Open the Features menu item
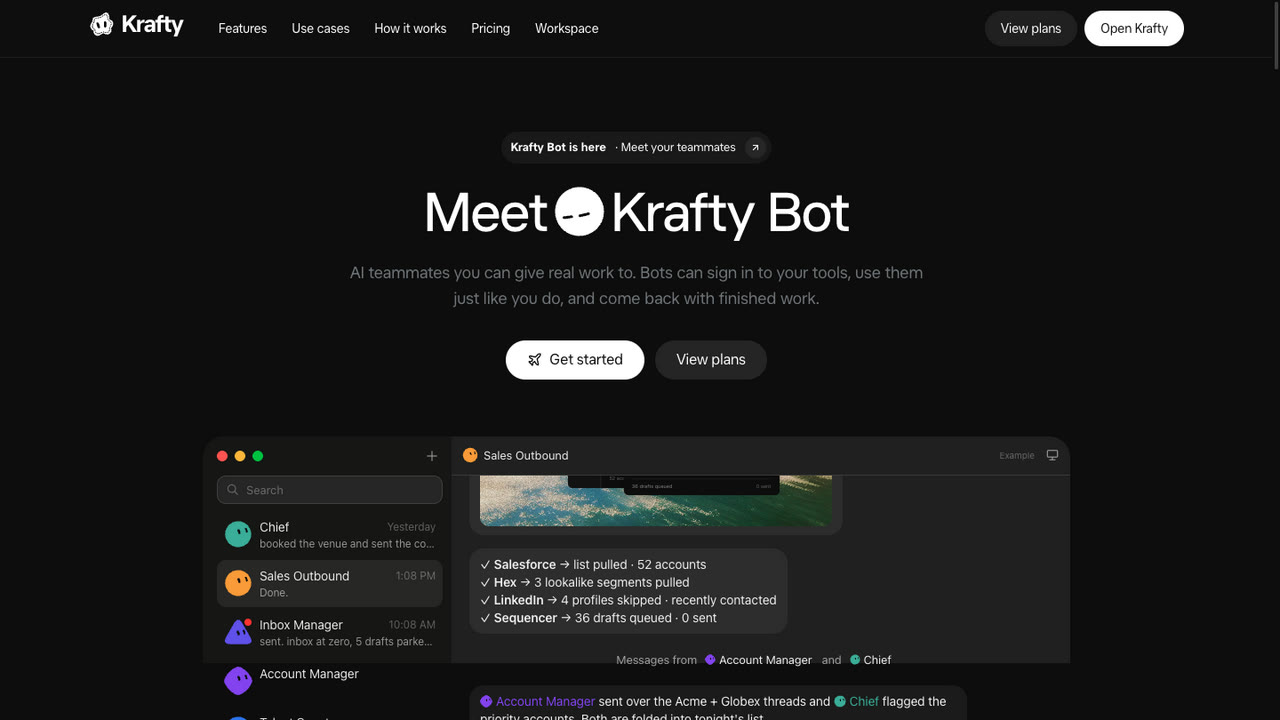Image resolution: width=1280 pixels, height=720 pixels. coord(243,28)
